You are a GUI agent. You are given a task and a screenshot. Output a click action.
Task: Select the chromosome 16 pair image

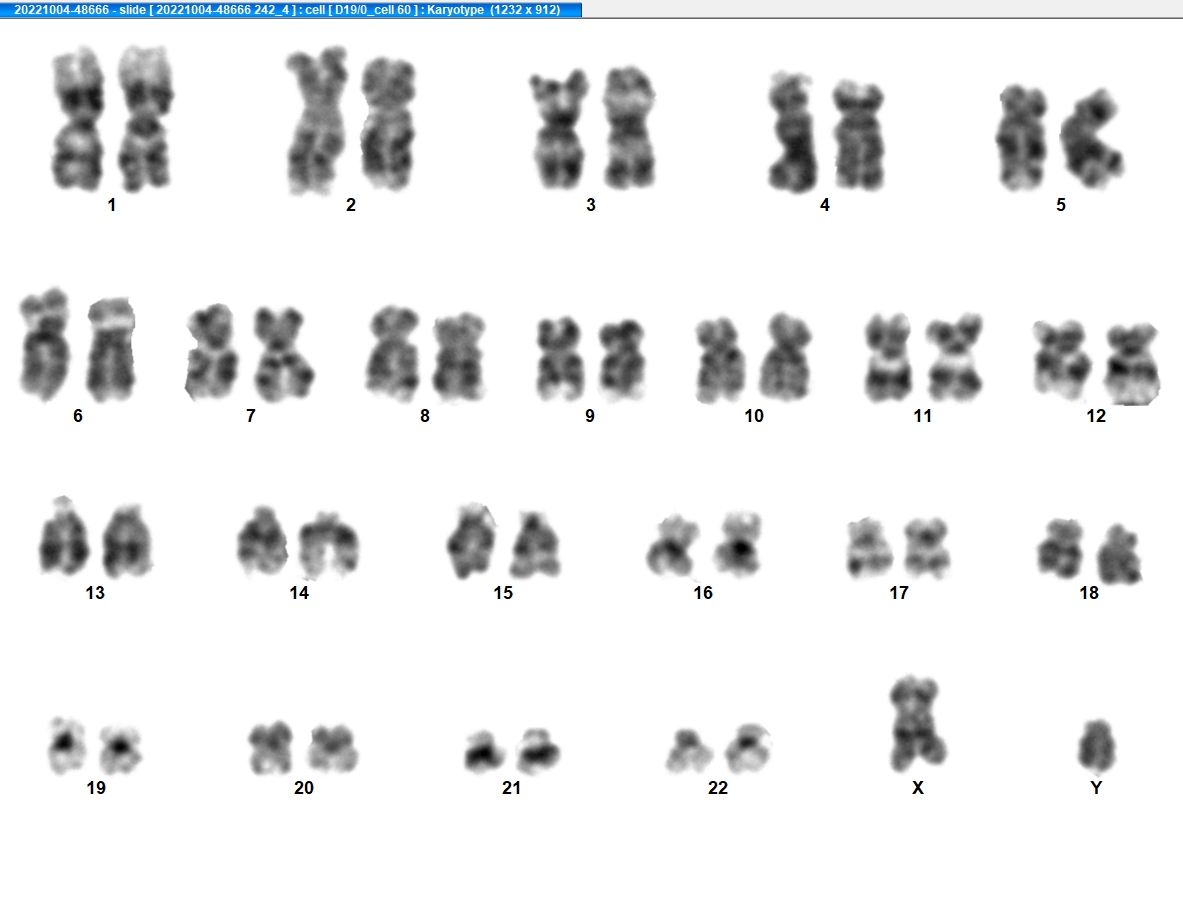[x=704, y=545]
